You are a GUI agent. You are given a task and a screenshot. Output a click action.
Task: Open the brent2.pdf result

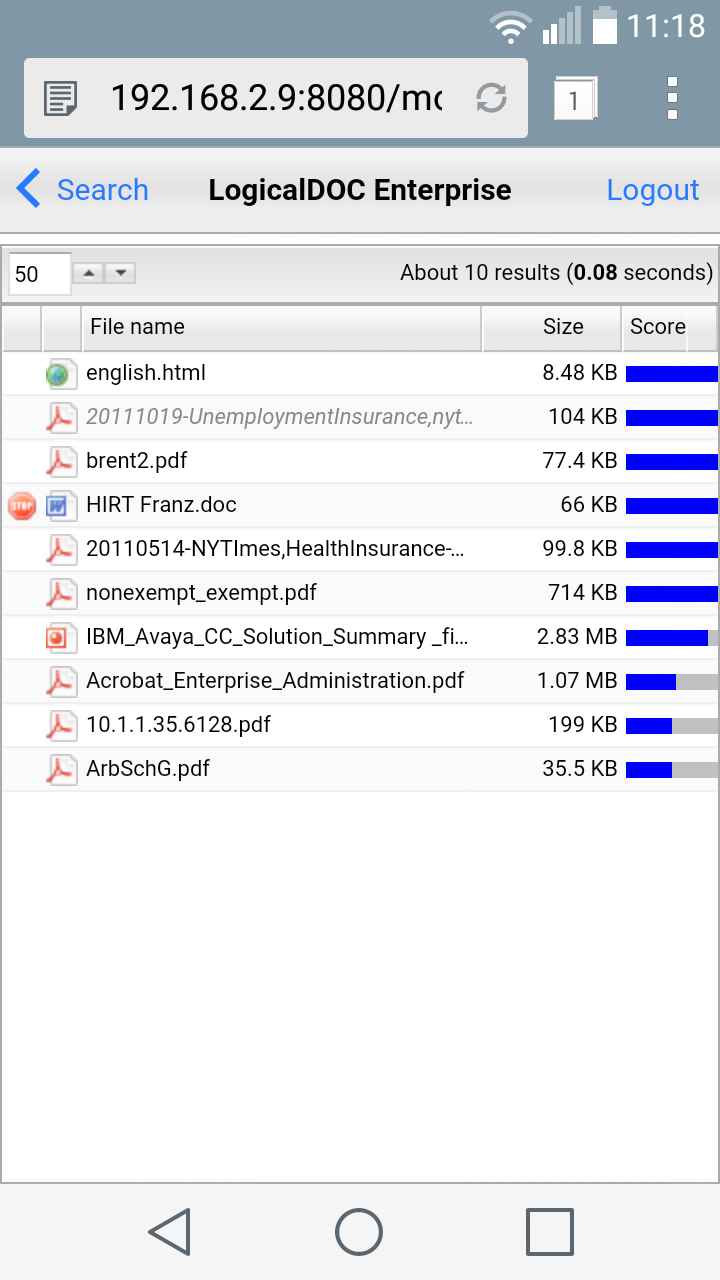point(137,461)
